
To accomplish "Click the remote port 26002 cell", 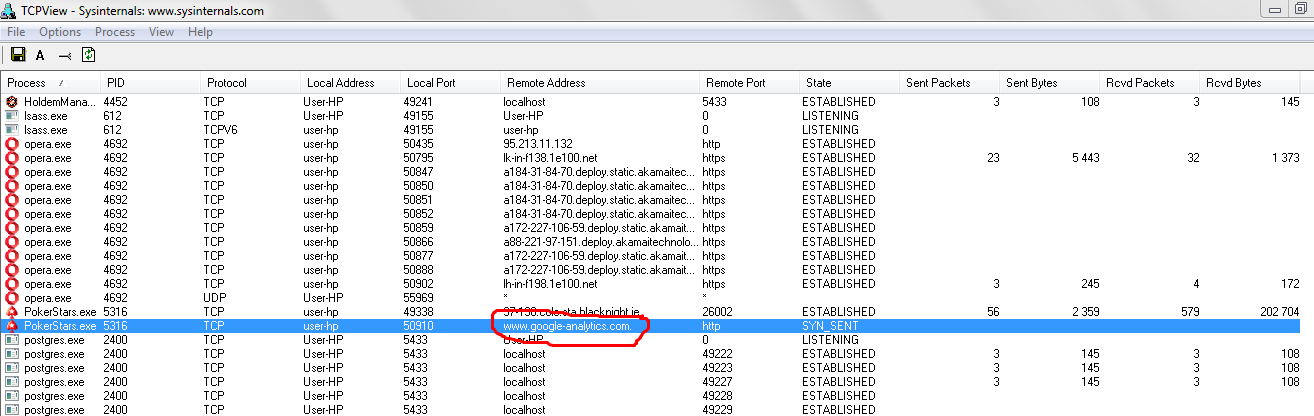I will 718,312.
